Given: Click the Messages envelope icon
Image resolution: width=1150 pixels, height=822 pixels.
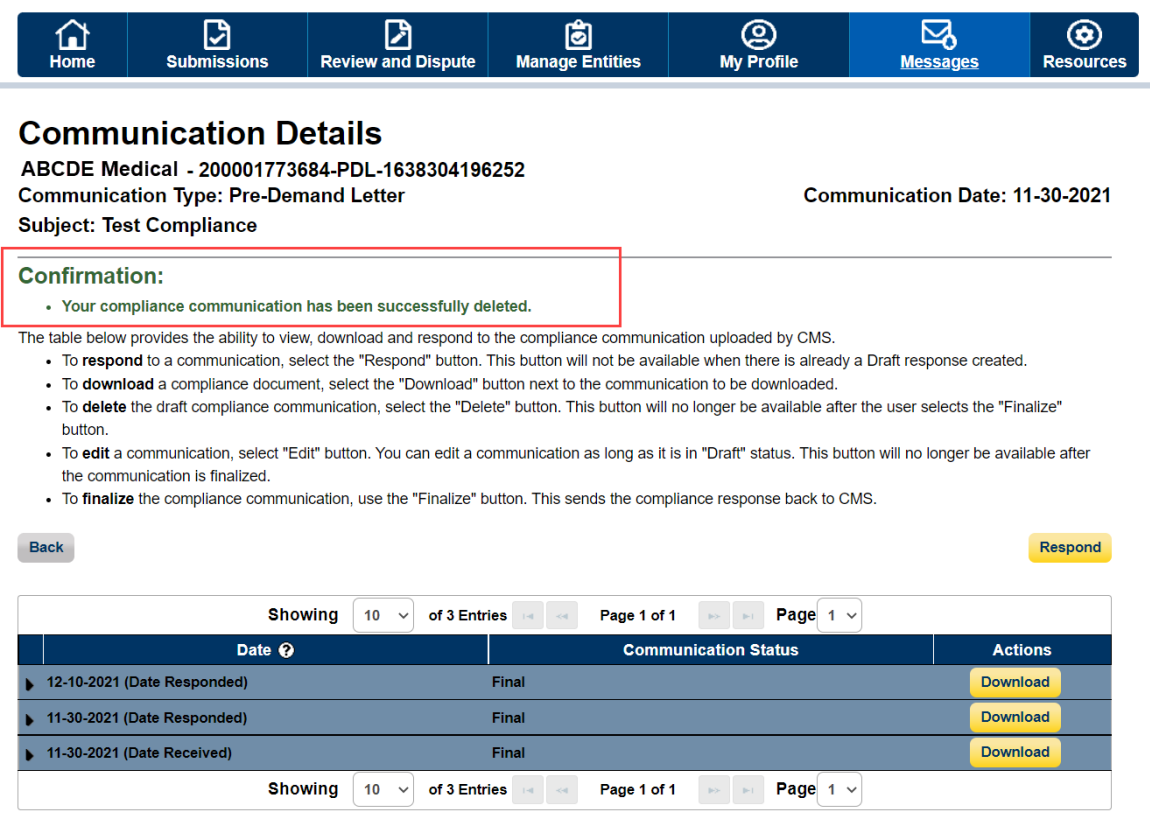Looking at the screenshot, I should [x=938, y=35].
